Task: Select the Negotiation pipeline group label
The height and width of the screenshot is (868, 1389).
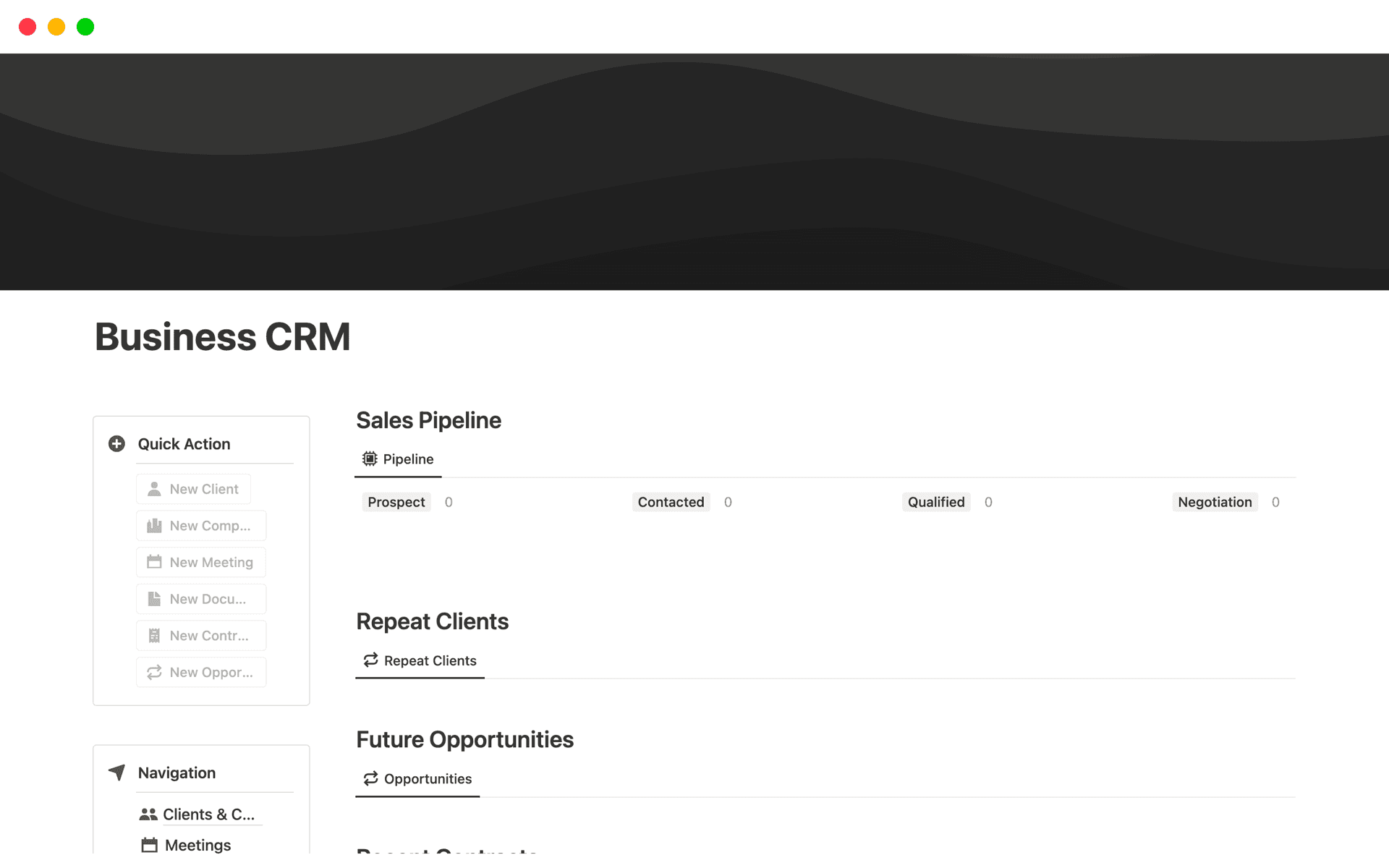Action: [x=1215, y=501]
